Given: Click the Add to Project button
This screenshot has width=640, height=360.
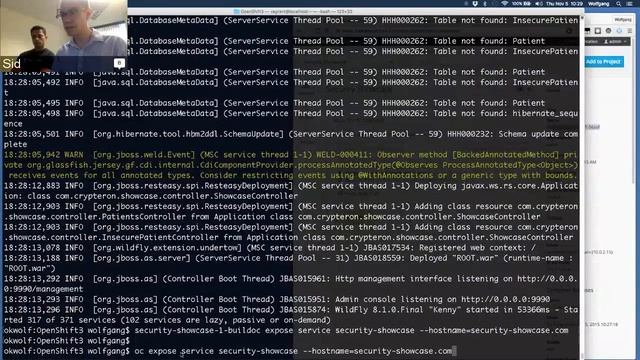Looking at the screenshot, I should click(x=604, y=62).
